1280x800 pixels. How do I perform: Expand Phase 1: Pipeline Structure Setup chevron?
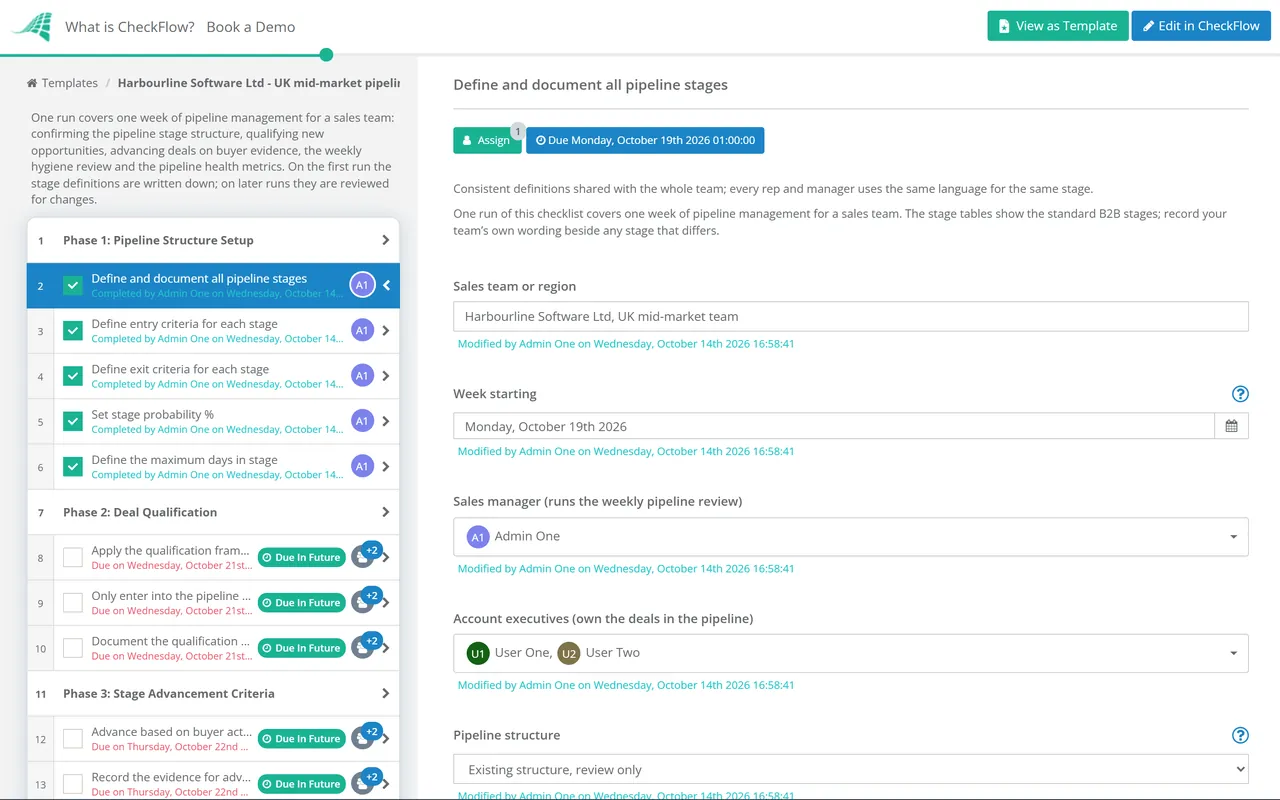pos(386,240)
